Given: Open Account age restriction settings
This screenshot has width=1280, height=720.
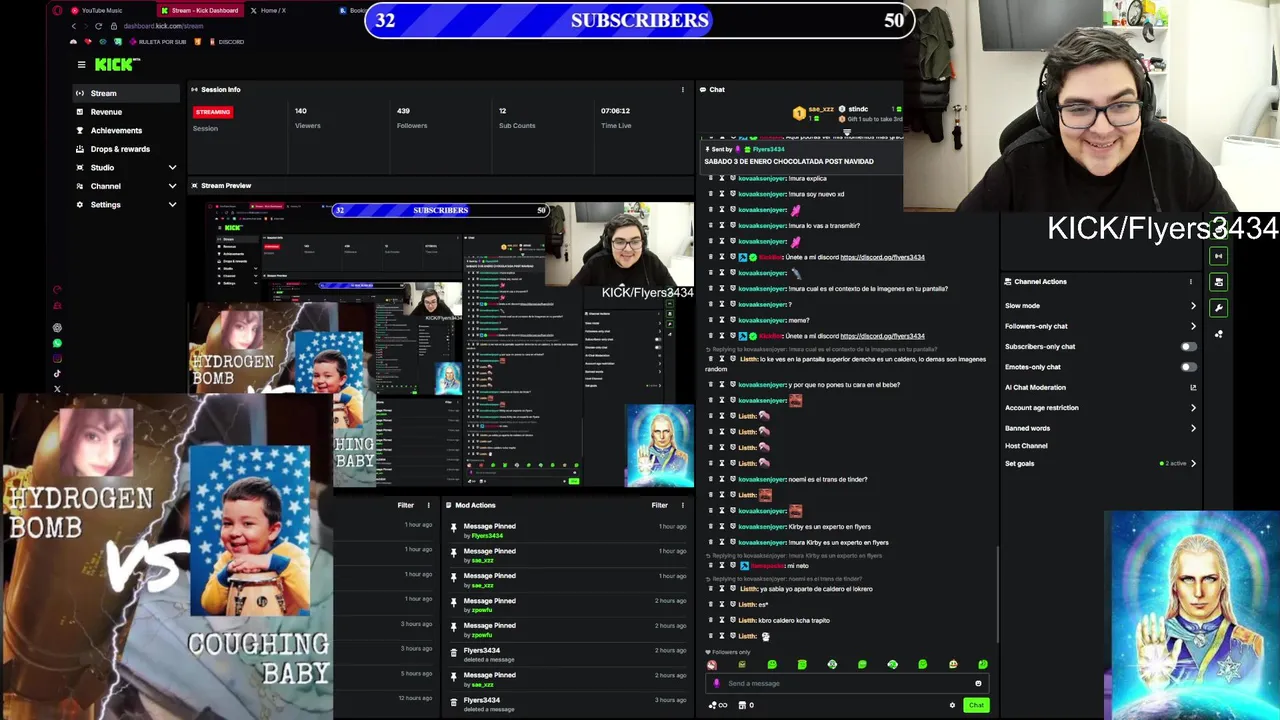Looking at the screenshot, I should pyautogui.click(x=1100, y=408).
